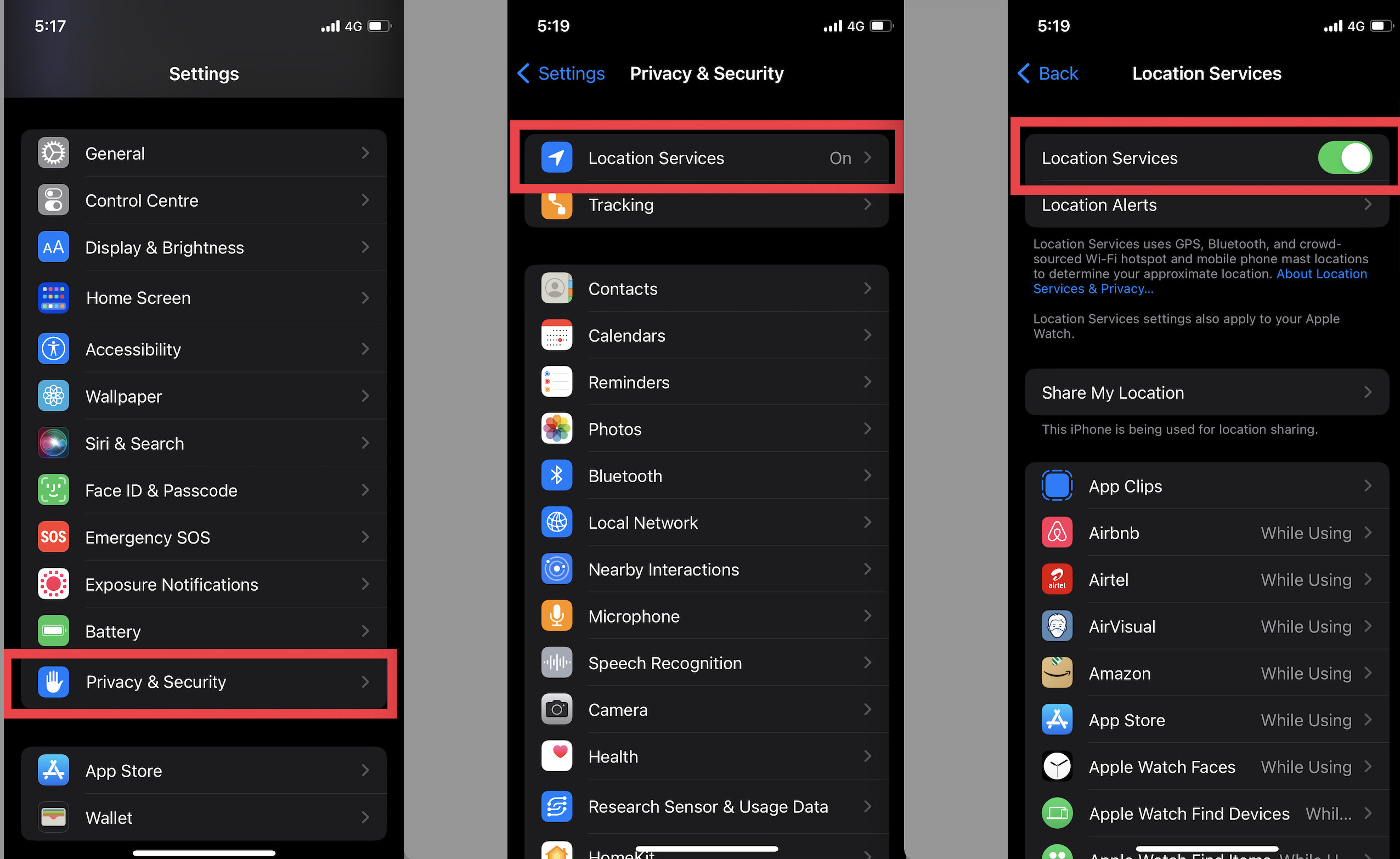The height and width of the screenshot is (859, 1400).
Task: Tap the Airtel app icon in Location Services
Action: click(x=1057, y=579)
